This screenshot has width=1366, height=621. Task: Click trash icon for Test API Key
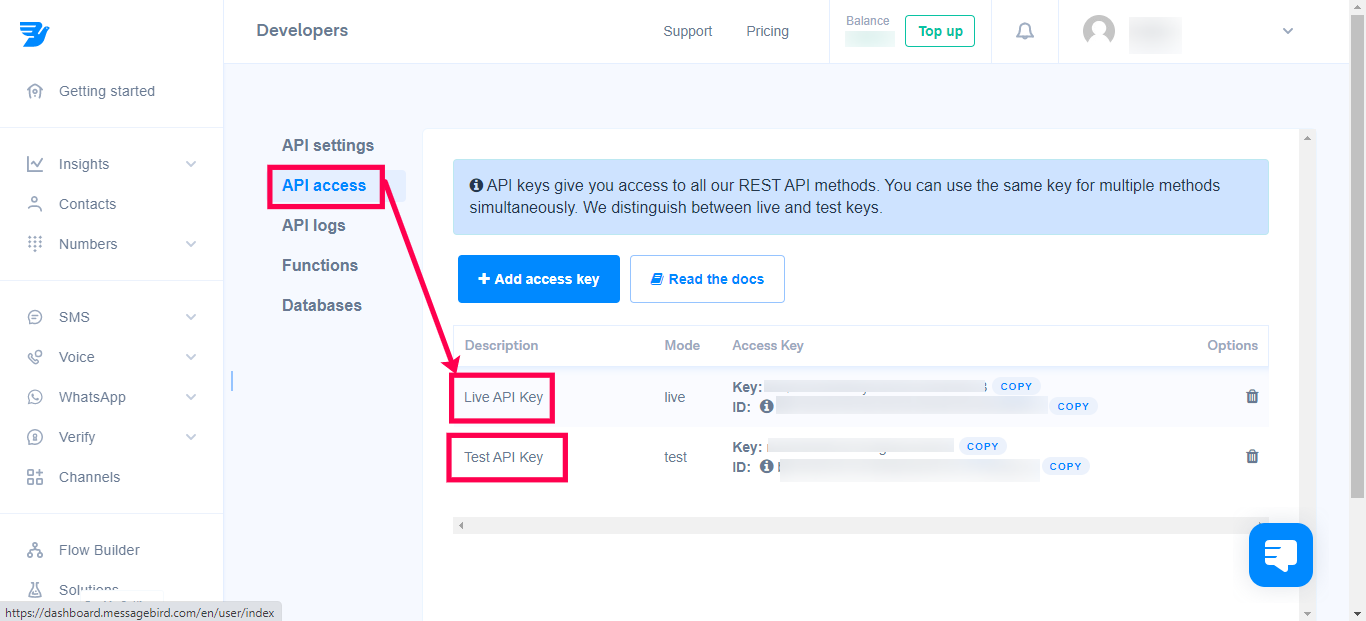point(1251,456)
